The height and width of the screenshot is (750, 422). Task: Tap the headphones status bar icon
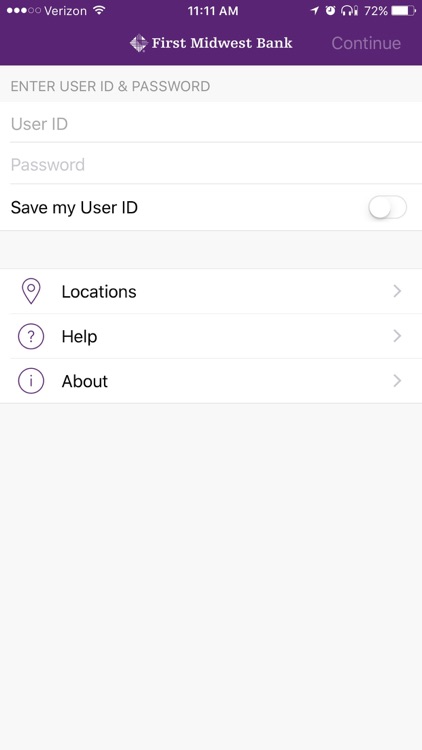coord(349,11)
